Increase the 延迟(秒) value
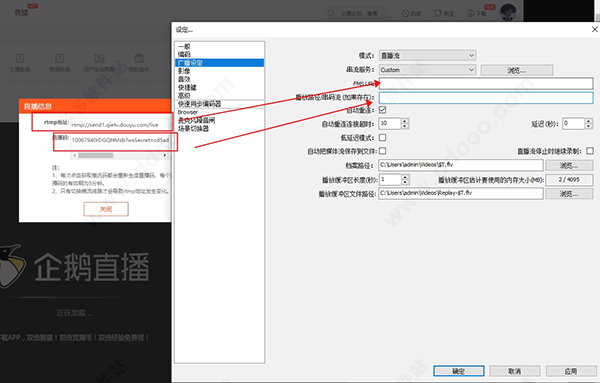 (589, 121)
